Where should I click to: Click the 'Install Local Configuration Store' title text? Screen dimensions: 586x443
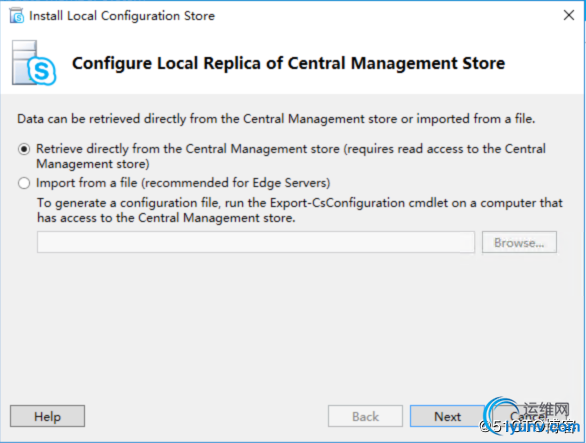coord(122,16)
